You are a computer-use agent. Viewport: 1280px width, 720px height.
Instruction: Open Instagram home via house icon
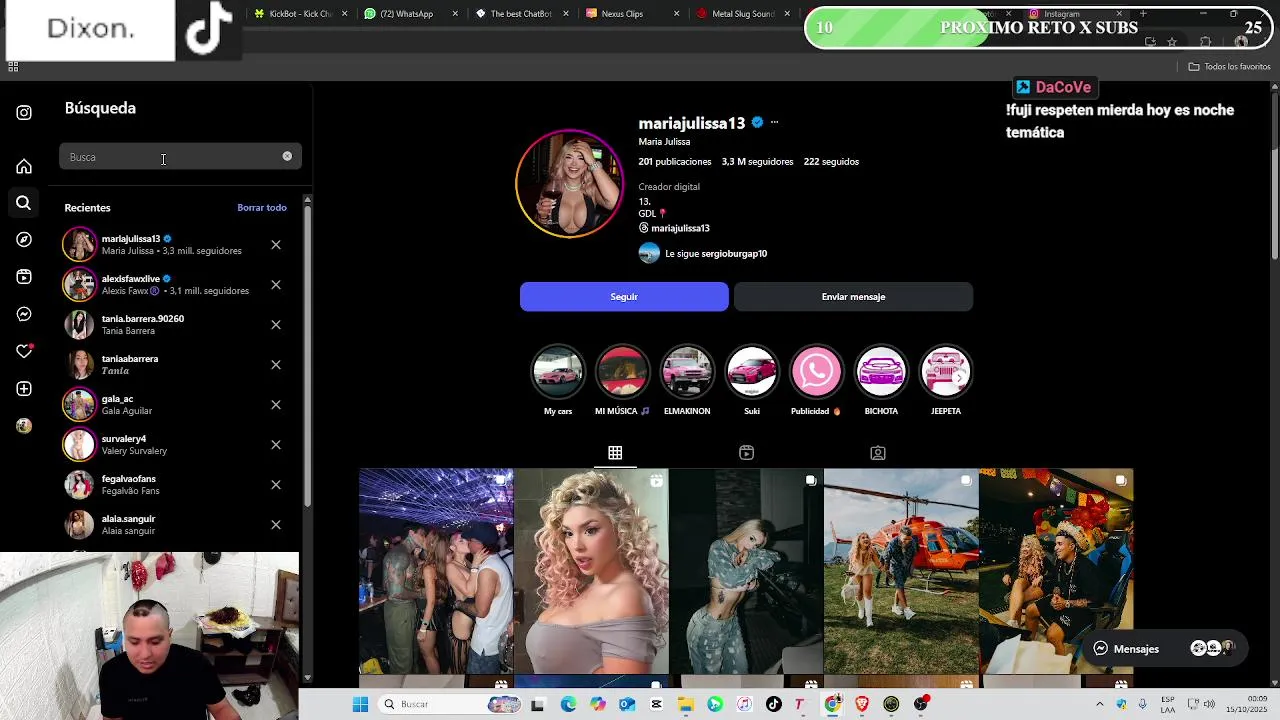[x=24, y=166]
